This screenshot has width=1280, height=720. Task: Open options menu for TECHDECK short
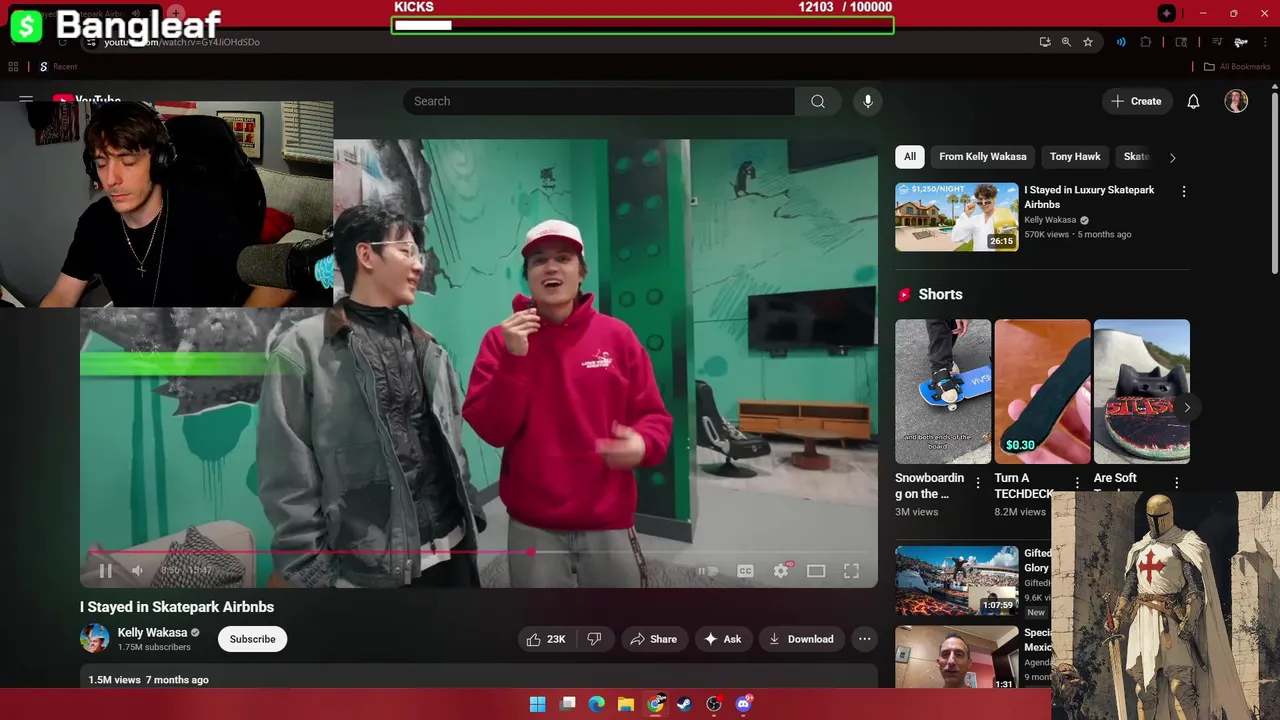[x=1077, y=483]
